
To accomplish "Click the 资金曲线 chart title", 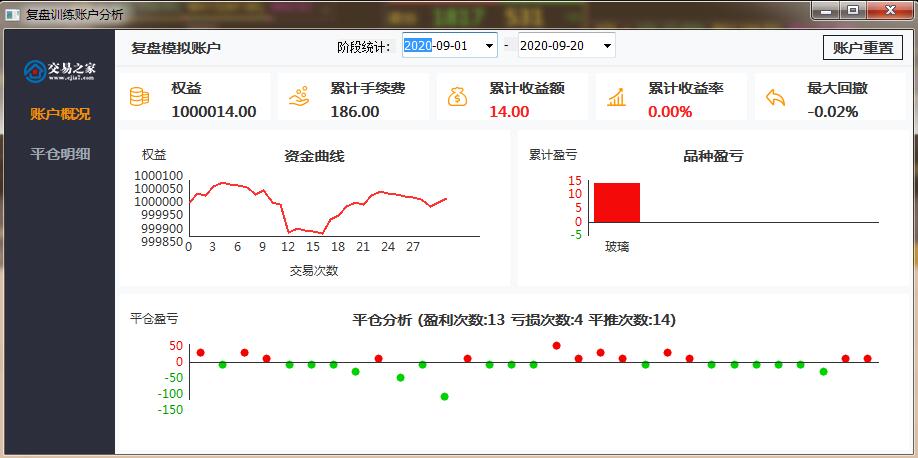I will click(314, 156).
